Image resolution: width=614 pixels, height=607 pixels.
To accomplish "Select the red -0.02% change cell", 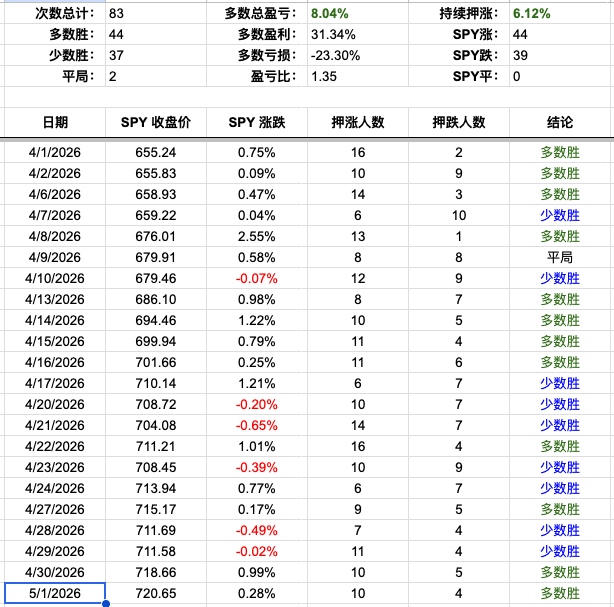I will coord(257,551).
